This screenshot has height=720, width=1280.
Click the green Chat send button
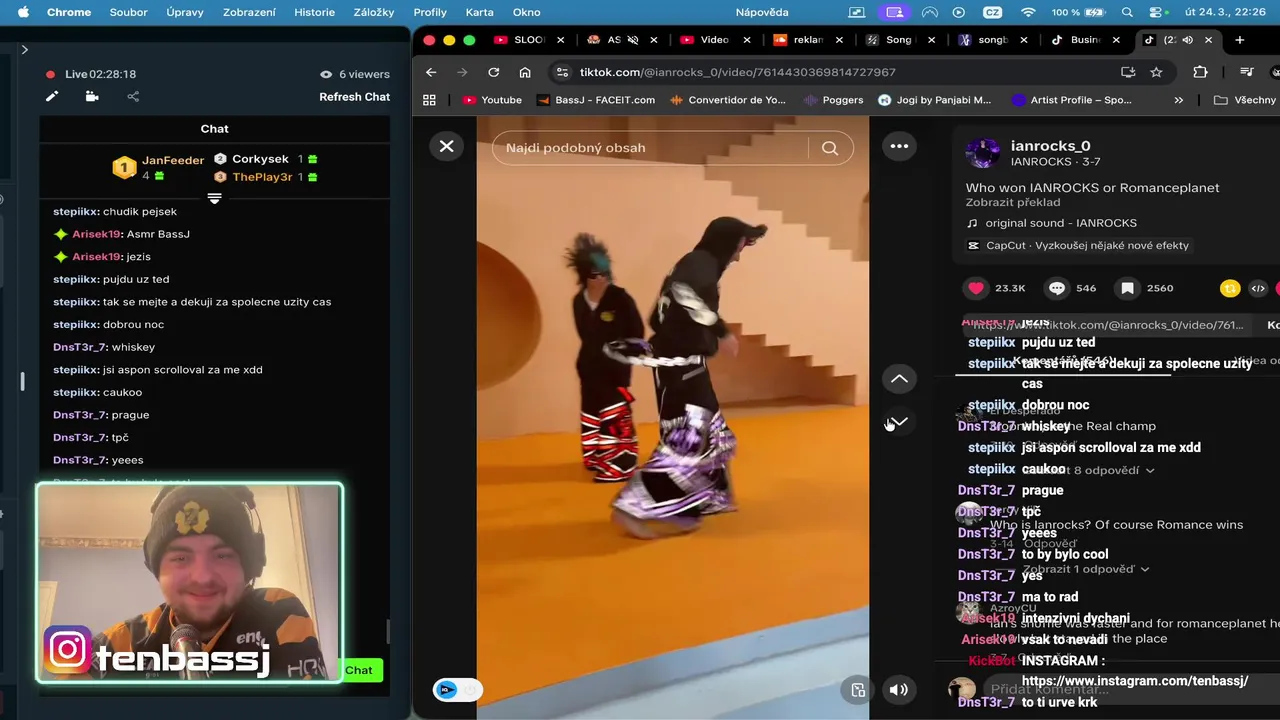(x=360, y=670)
